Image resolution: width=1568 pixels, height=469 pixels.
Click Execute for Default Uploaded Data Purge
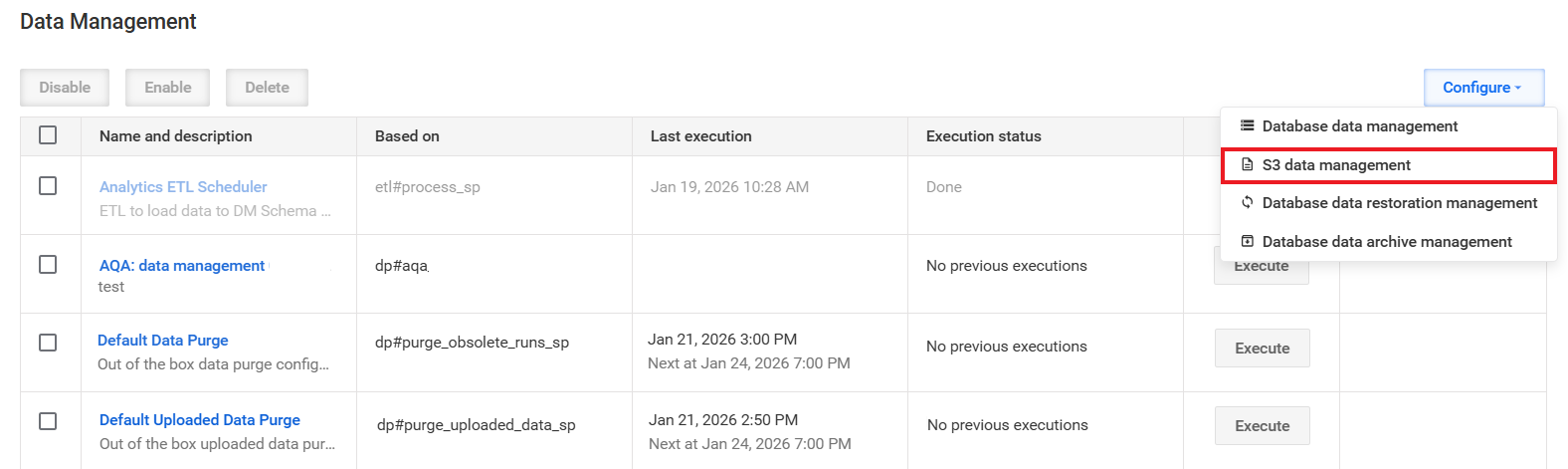point(1262,425)
